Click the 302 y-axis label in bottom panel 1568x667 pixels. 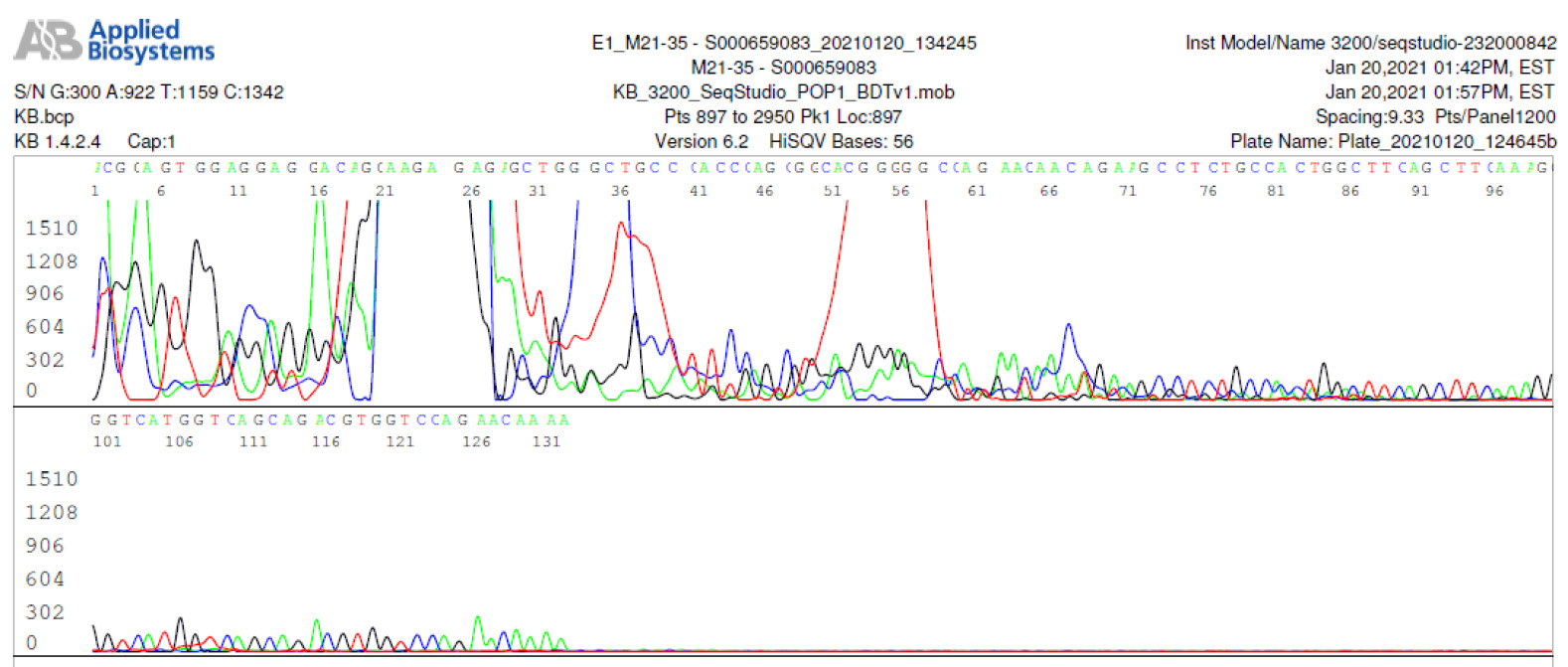pyautogui.click(x=45, y=612)
